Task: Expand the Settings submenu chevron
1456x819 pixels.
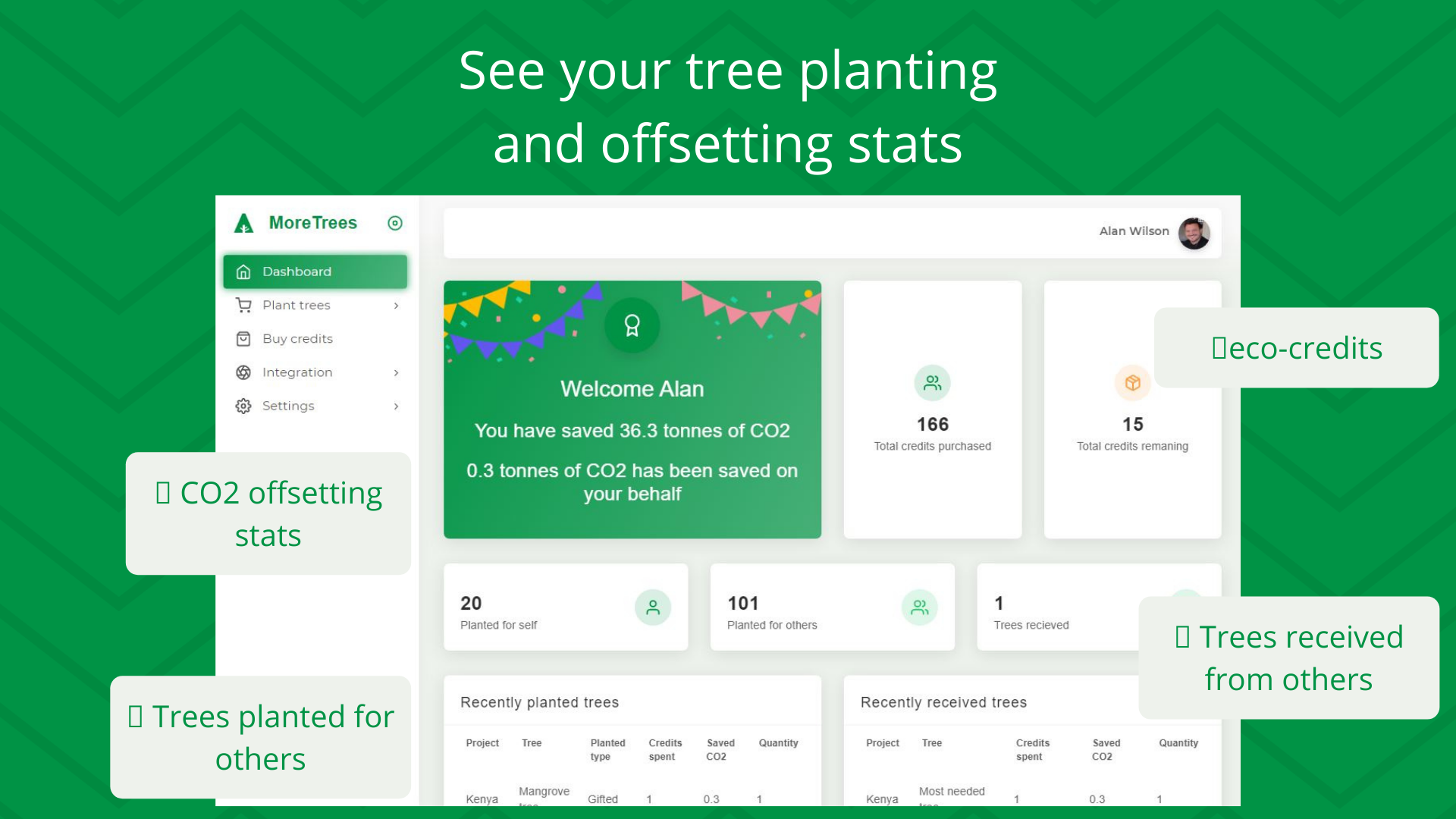Action: (396, 406)
